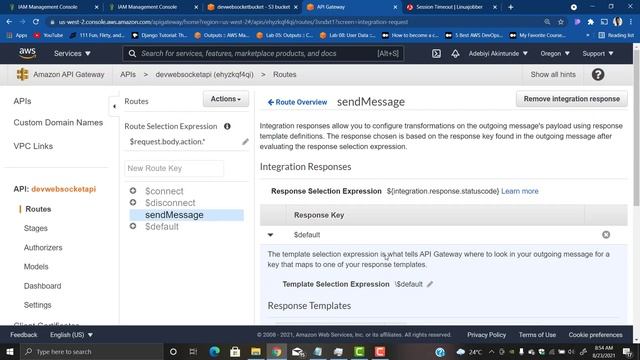Image resolution: width=640 pixels, height=360 pixels.
Task: Open the APIs breadcrumb link
Action: point(128,75)
